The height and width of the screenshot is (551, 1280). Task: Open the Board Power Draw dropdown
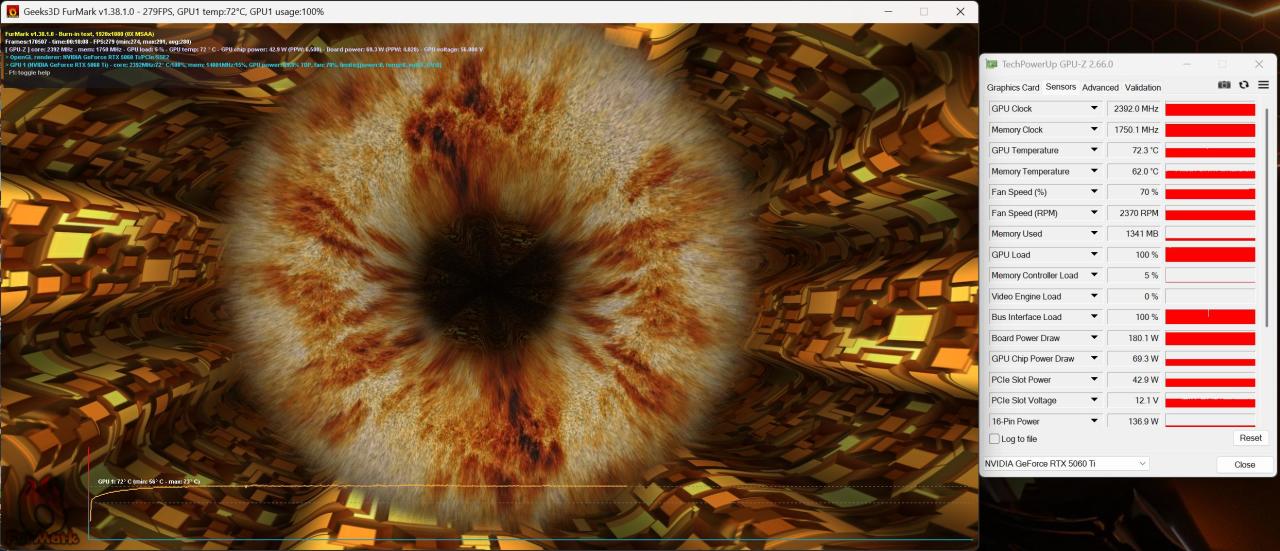(1094, 338)
